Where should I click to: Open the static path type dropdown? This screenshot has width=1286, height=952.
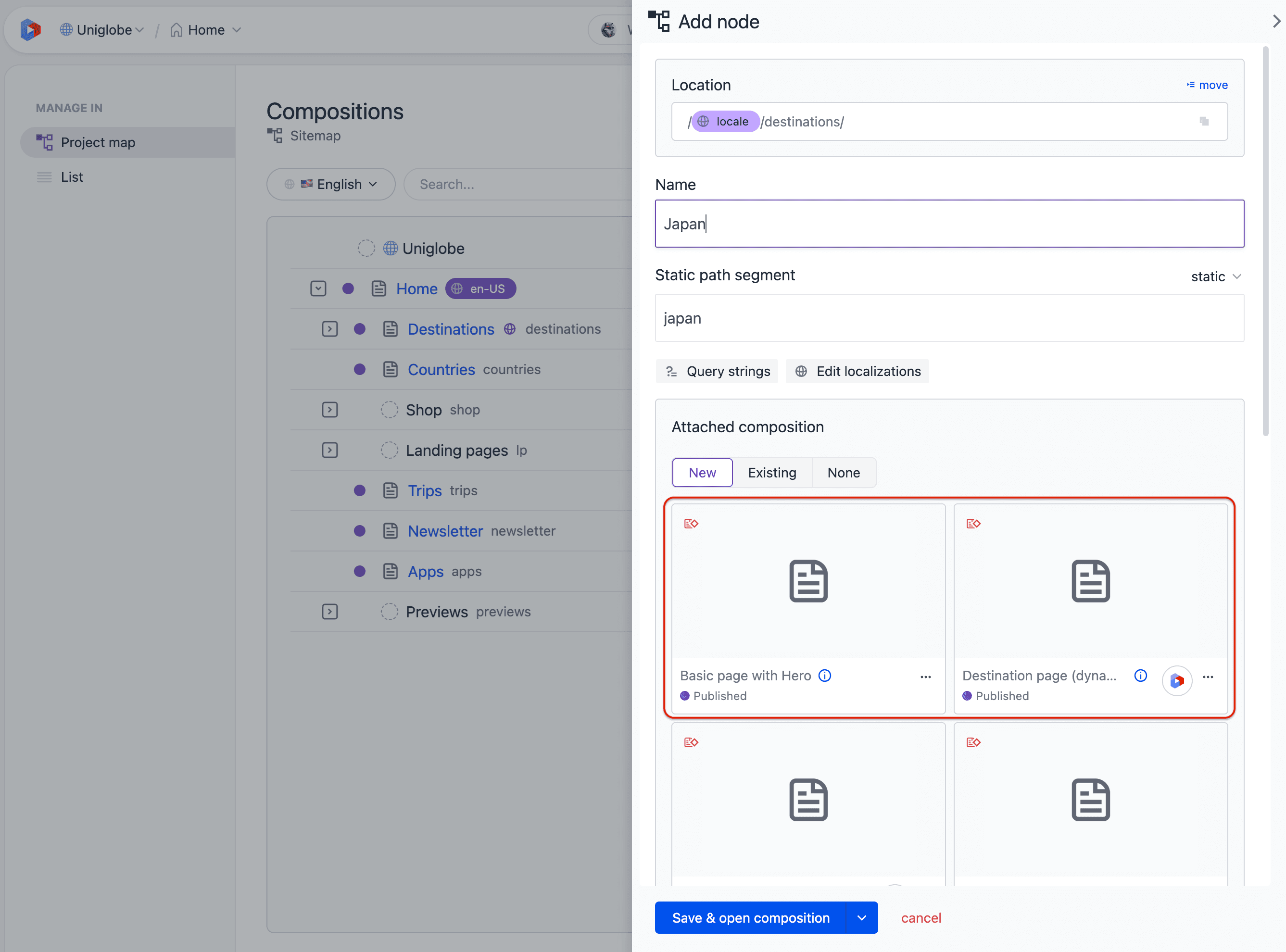pyautogui.click(x=1216, y=276)
